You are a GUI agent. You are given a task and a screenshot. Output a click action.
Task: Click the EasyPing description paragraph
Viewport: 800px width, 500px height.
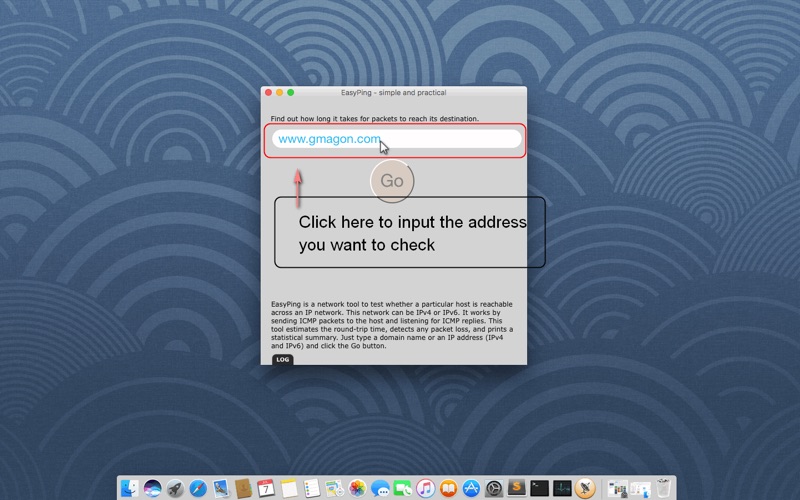tap(392, 324)
